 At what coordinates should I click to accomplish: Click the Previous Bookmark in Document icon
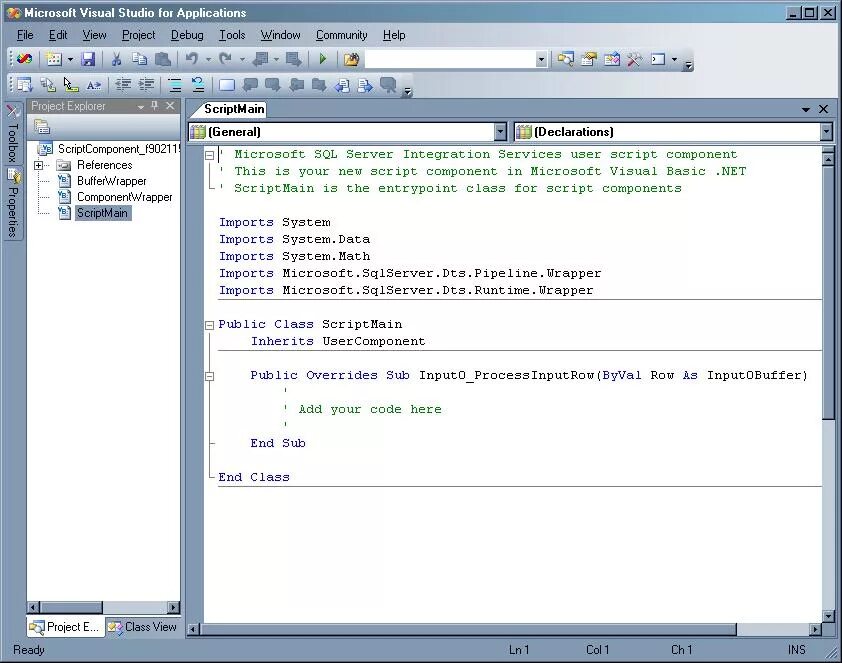[342, 85]
